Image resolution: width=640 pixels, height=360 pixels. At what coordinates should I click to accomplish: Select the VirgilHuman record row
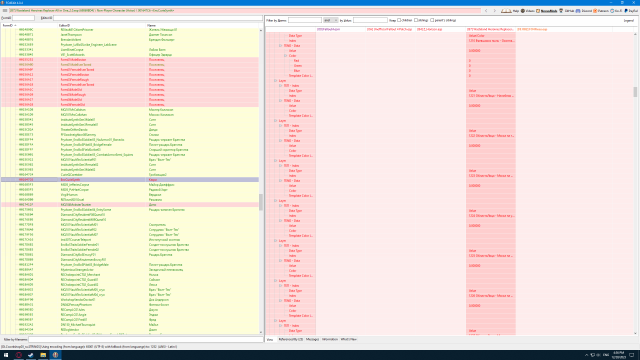tap(130, 195)
